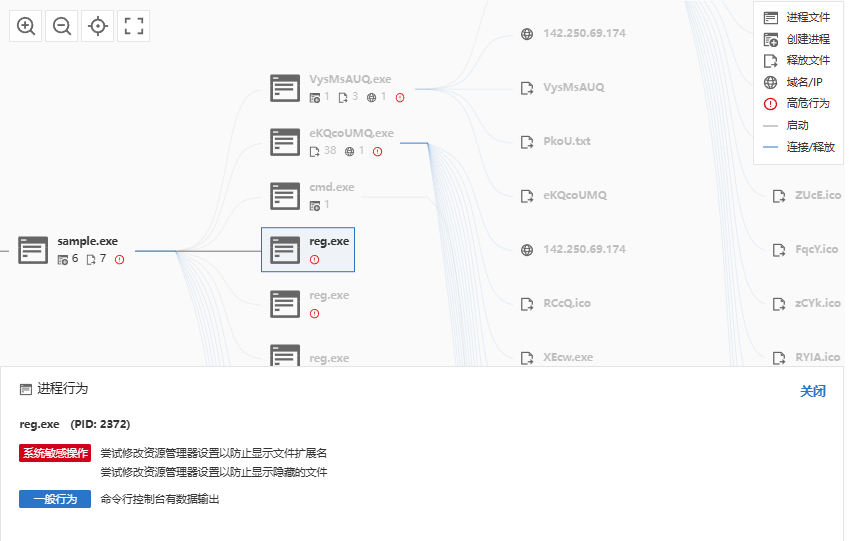Click the VysMsAUQ.exe process icon

pos(285,88)
